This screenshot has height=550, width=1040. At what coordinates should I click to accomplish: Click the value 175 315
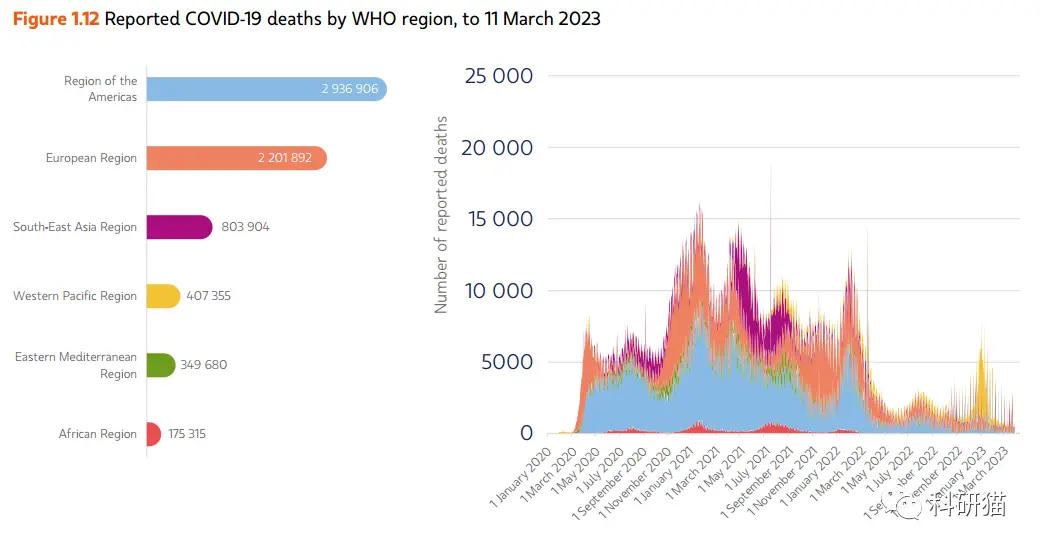click(187, 434)
